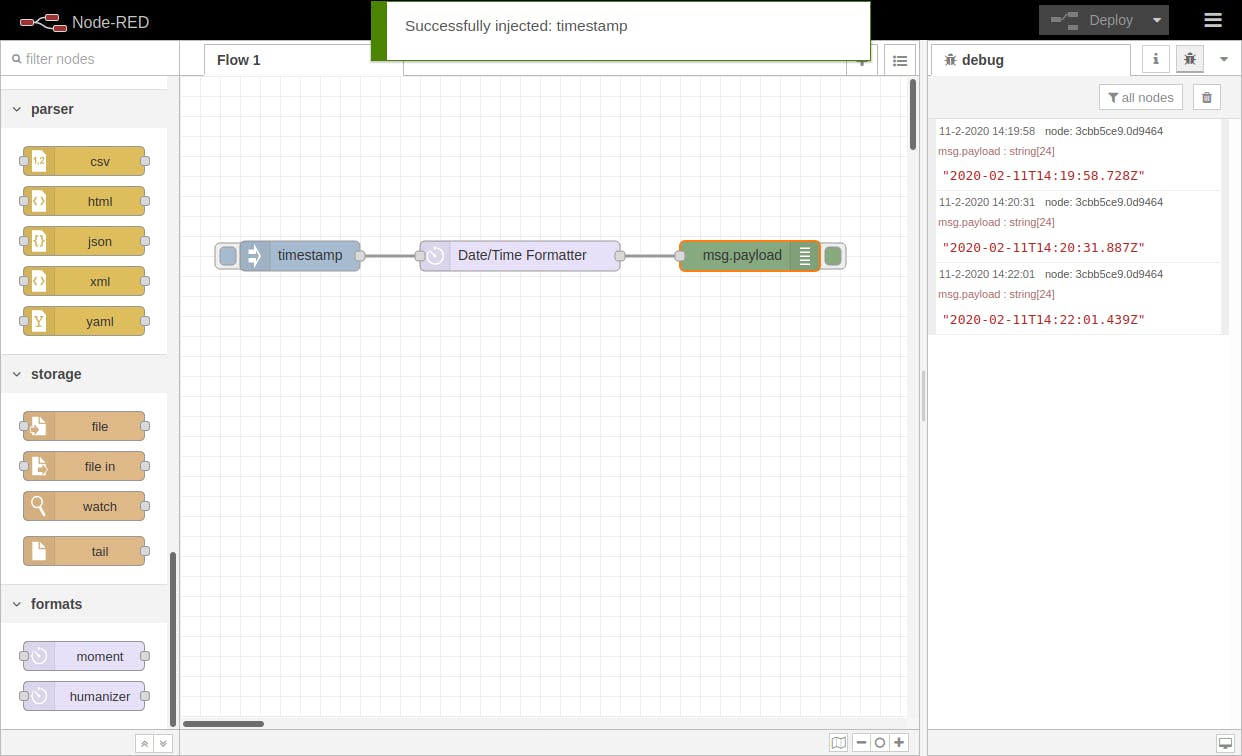Viewport: 1242px width, 756px height.
Task: Open the debug messages bug tab icon
Action: click(1189, 59)
